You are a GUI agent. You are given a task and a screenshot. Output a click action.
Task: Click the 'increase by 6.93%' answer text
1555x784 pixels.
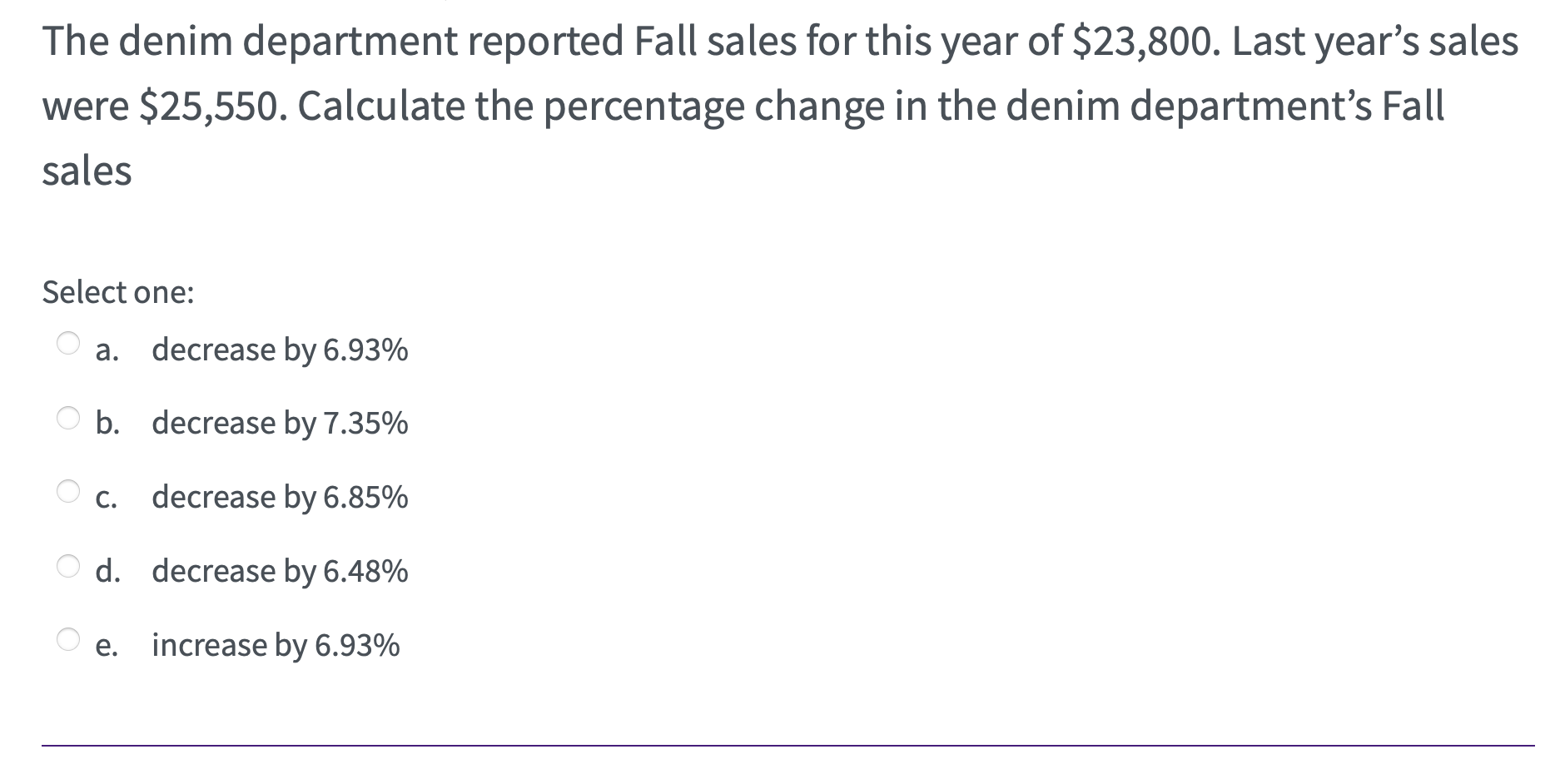(x=276, y=645)
